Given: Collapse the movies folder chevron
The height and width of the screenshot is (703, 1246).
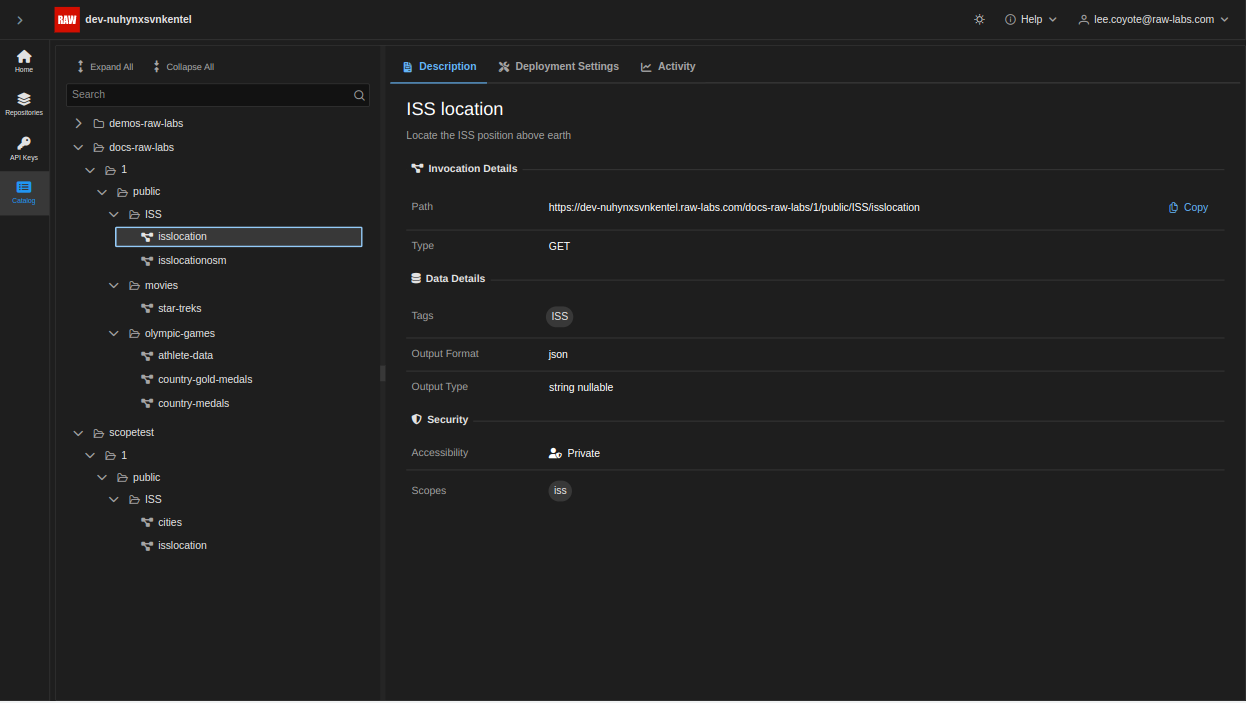Looking at the screenshot, I should click(x=114, y=286).
